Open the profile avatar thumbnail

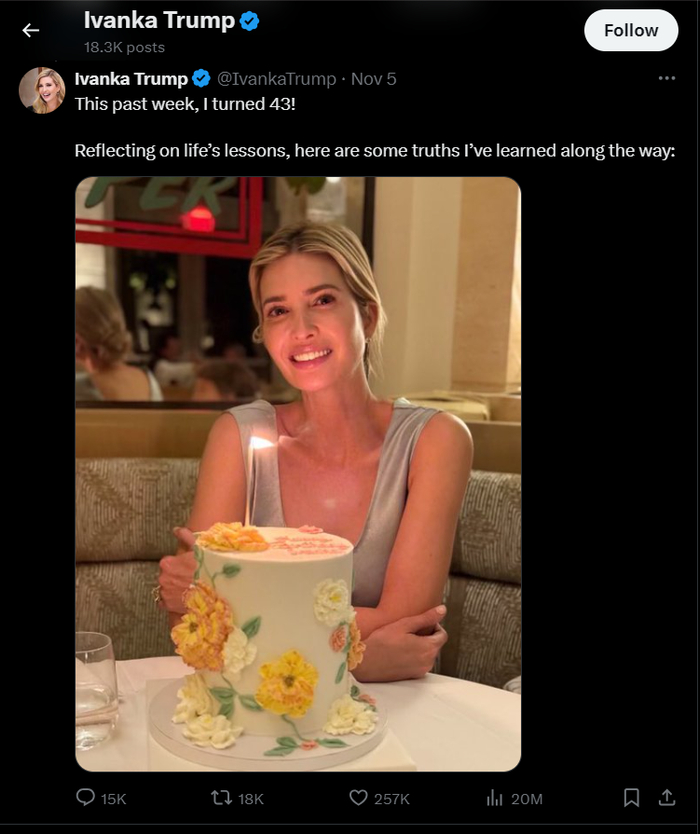(43, 90)
